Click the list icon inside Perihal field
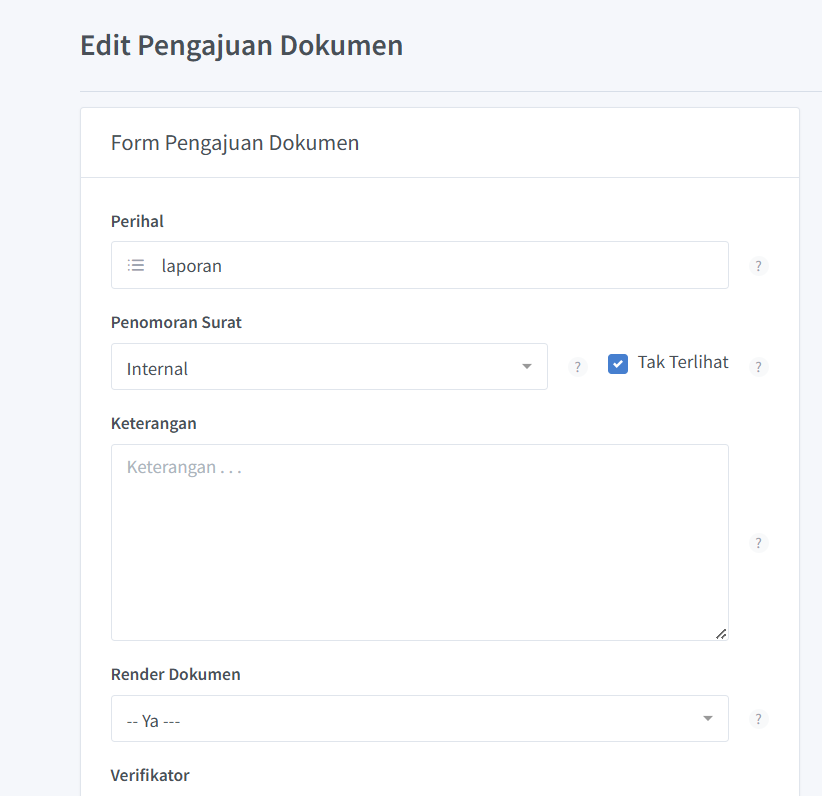The height and width of the screenshot is (796, 822). (x=136, y=266)
